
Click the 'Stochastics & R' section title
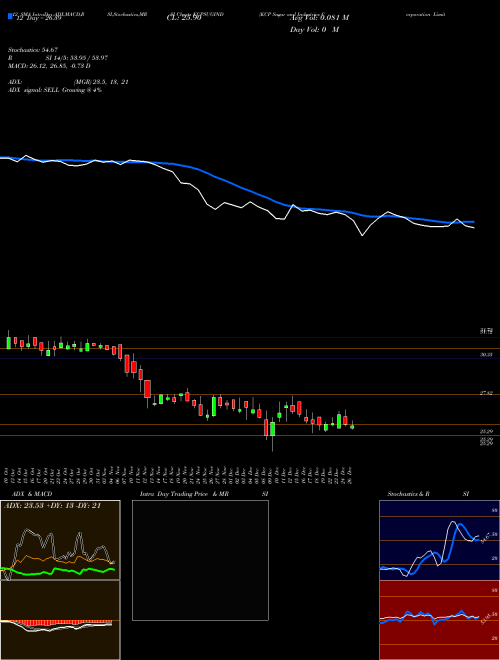coord(408,494)
